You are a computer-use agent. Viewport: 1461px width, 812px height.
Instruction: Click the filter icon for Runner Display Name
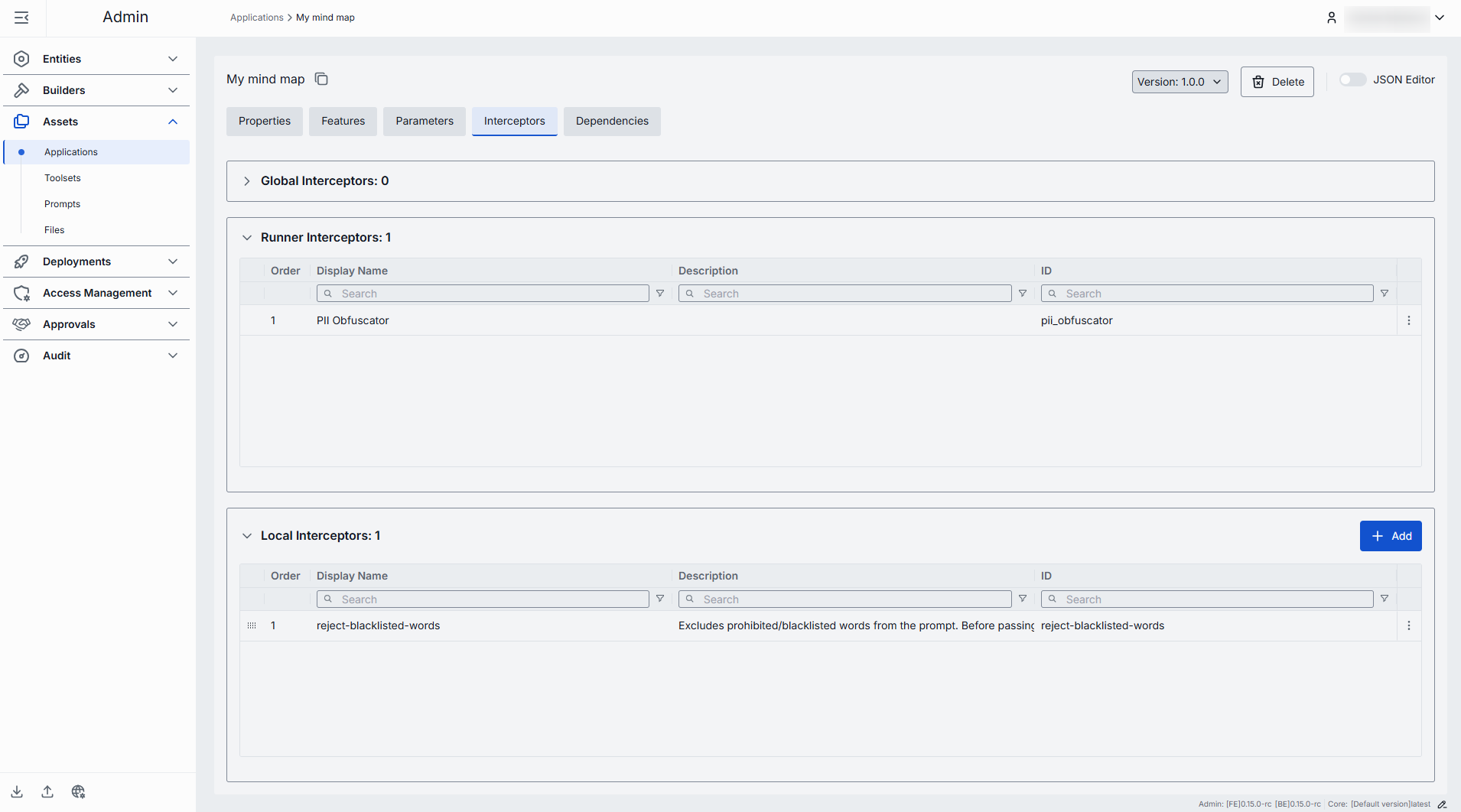click(x=660, y=294)
